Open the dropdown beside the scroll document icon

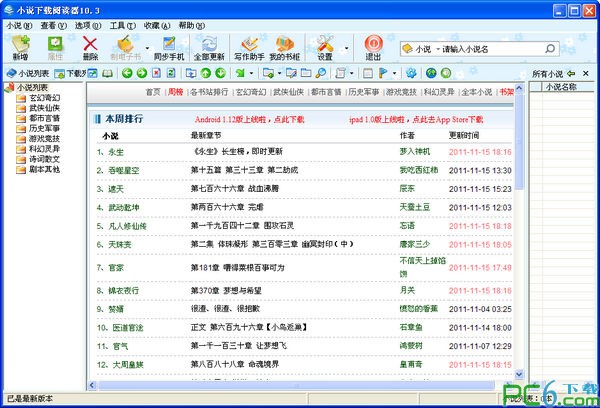(352, 73)
